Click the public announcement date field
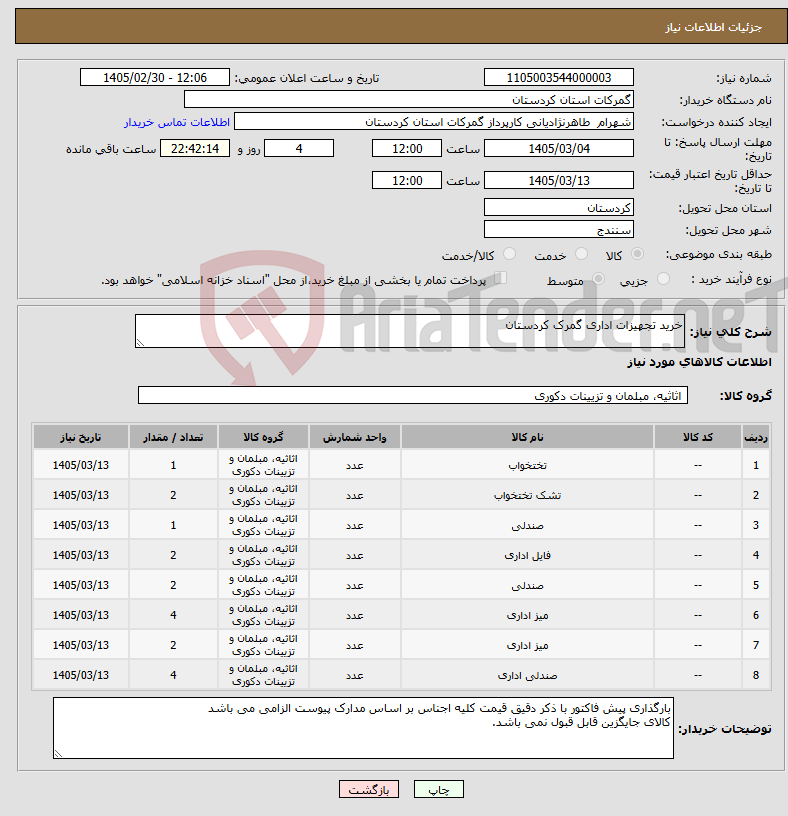The height and width of the screenshot is (816, 788). tap(155, 78)
